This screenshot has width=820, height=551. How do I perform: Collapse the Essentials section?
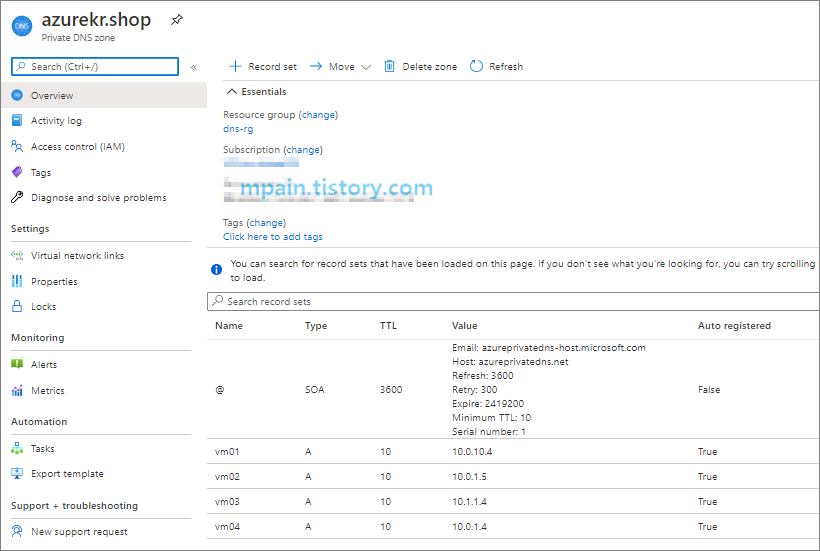[x=232, y=91]
